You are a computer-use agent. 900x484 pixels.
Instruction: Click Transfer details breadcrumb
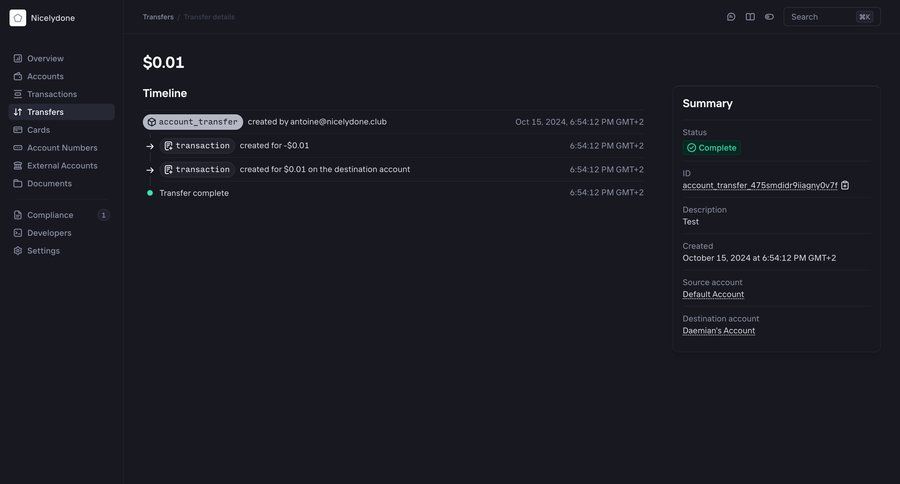click(x=209, y=17)
